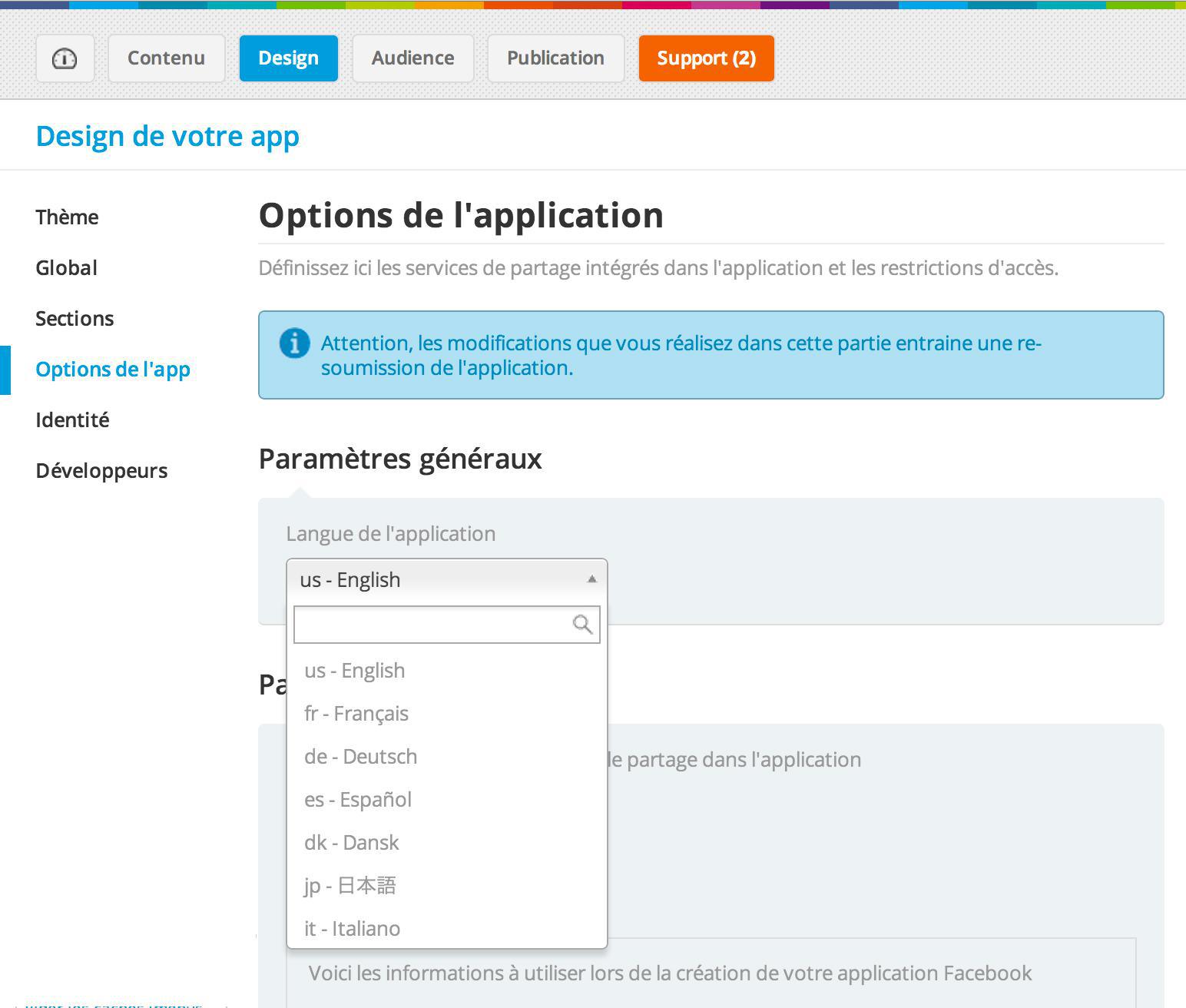The width and height of the screenshot is (1186, 1008).
Task: Select 'it - Italiano' language option
Action: [x=352, y=929]
